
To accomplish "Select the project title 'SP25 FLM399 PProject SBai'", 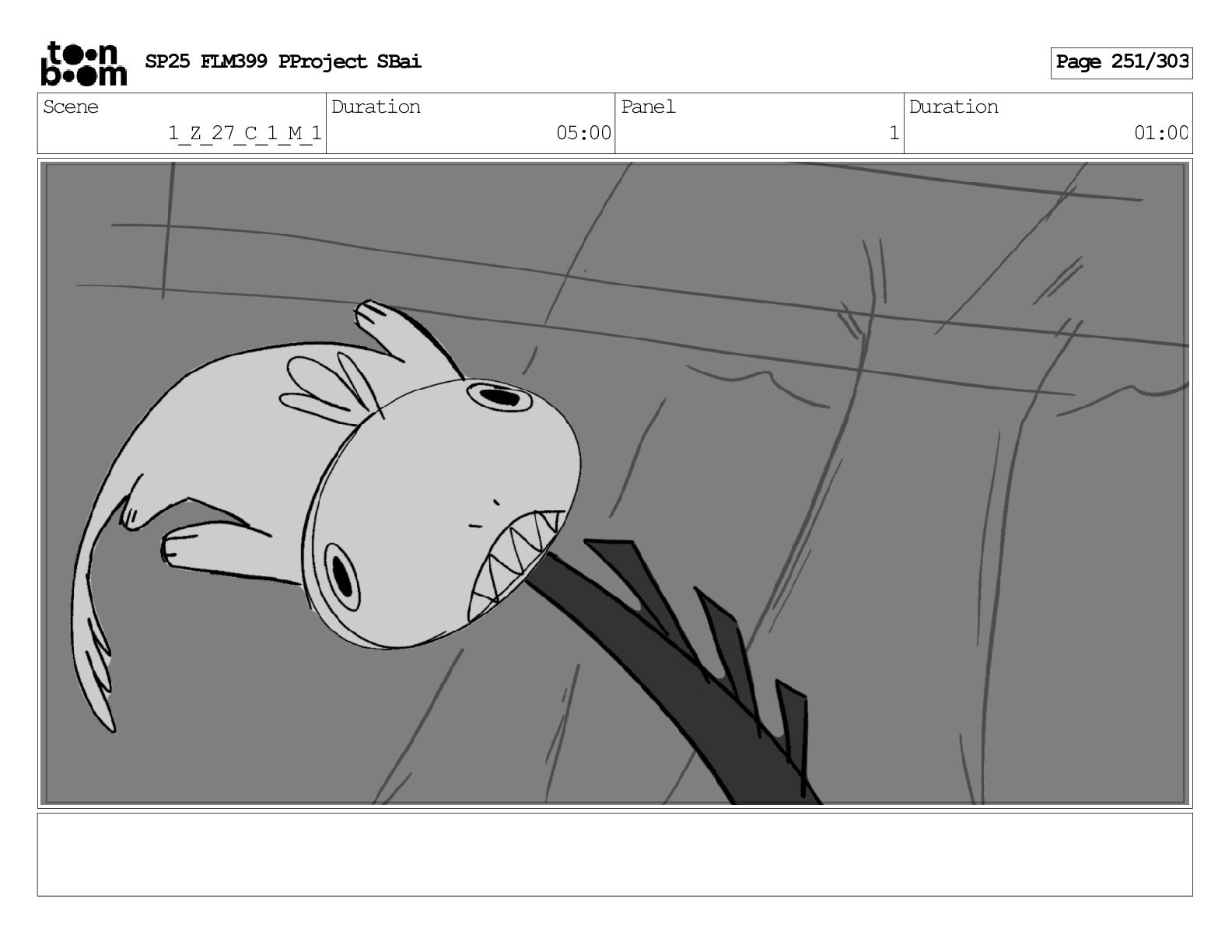I will [x=283, y=61].
